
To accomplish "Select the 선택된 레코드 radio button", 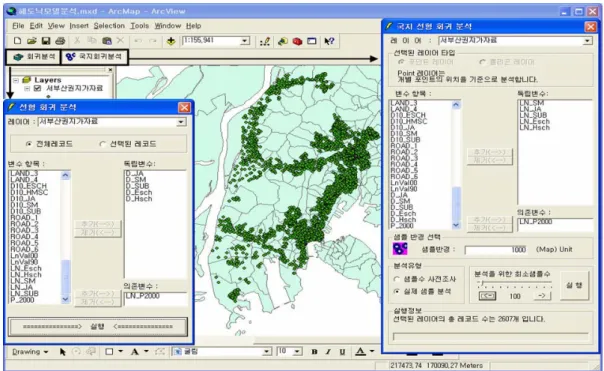I will pos(102,144).
